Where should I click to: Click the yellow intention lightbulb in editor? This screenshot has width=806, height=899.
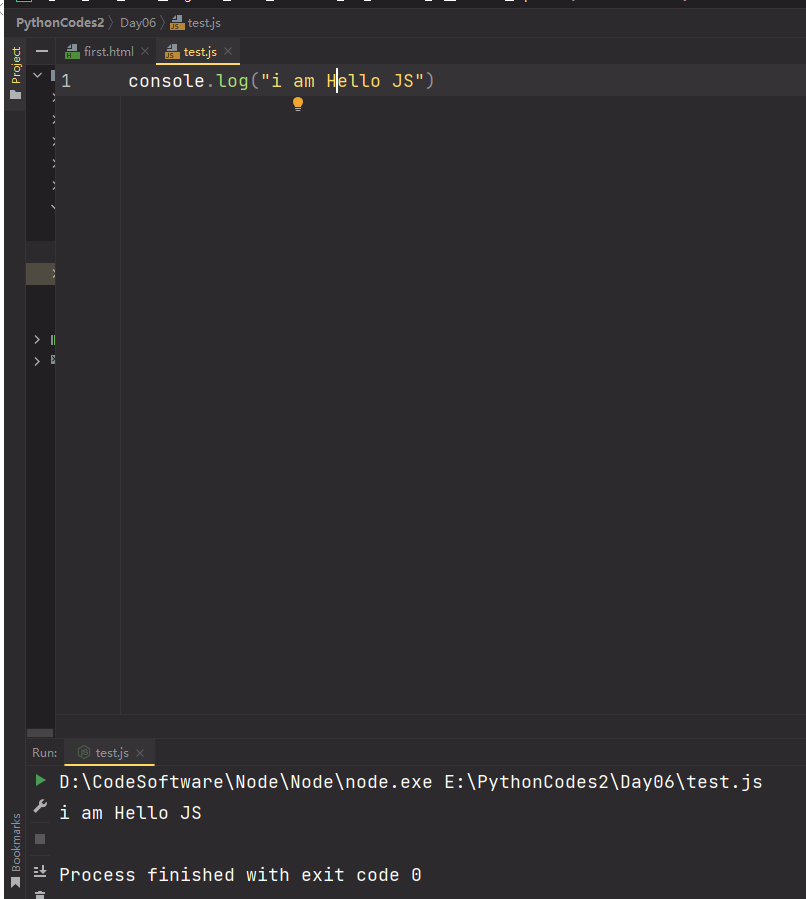(297, 103)
